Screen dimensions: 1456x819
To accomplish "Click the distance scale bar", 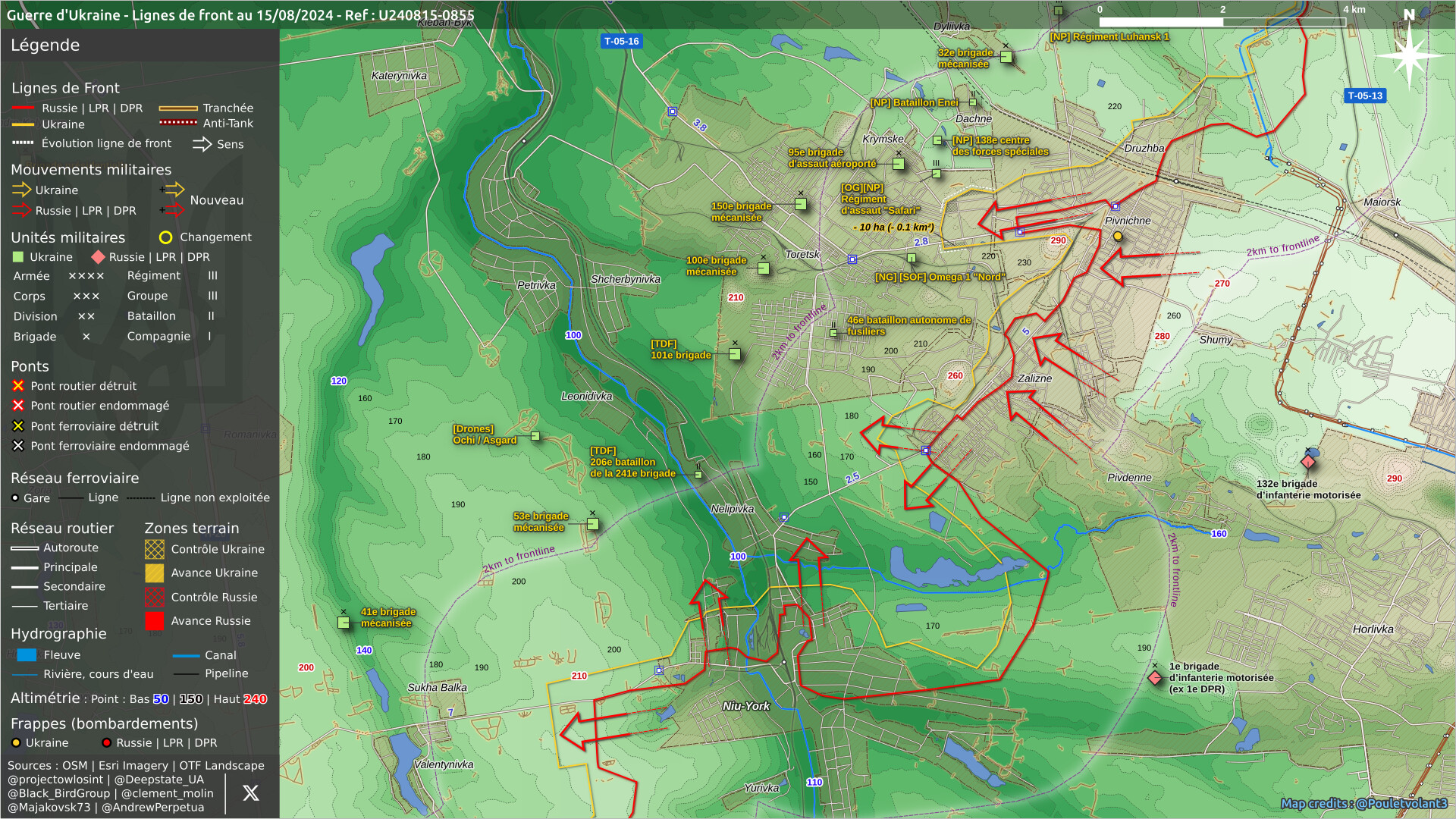I will [1222, 22].
